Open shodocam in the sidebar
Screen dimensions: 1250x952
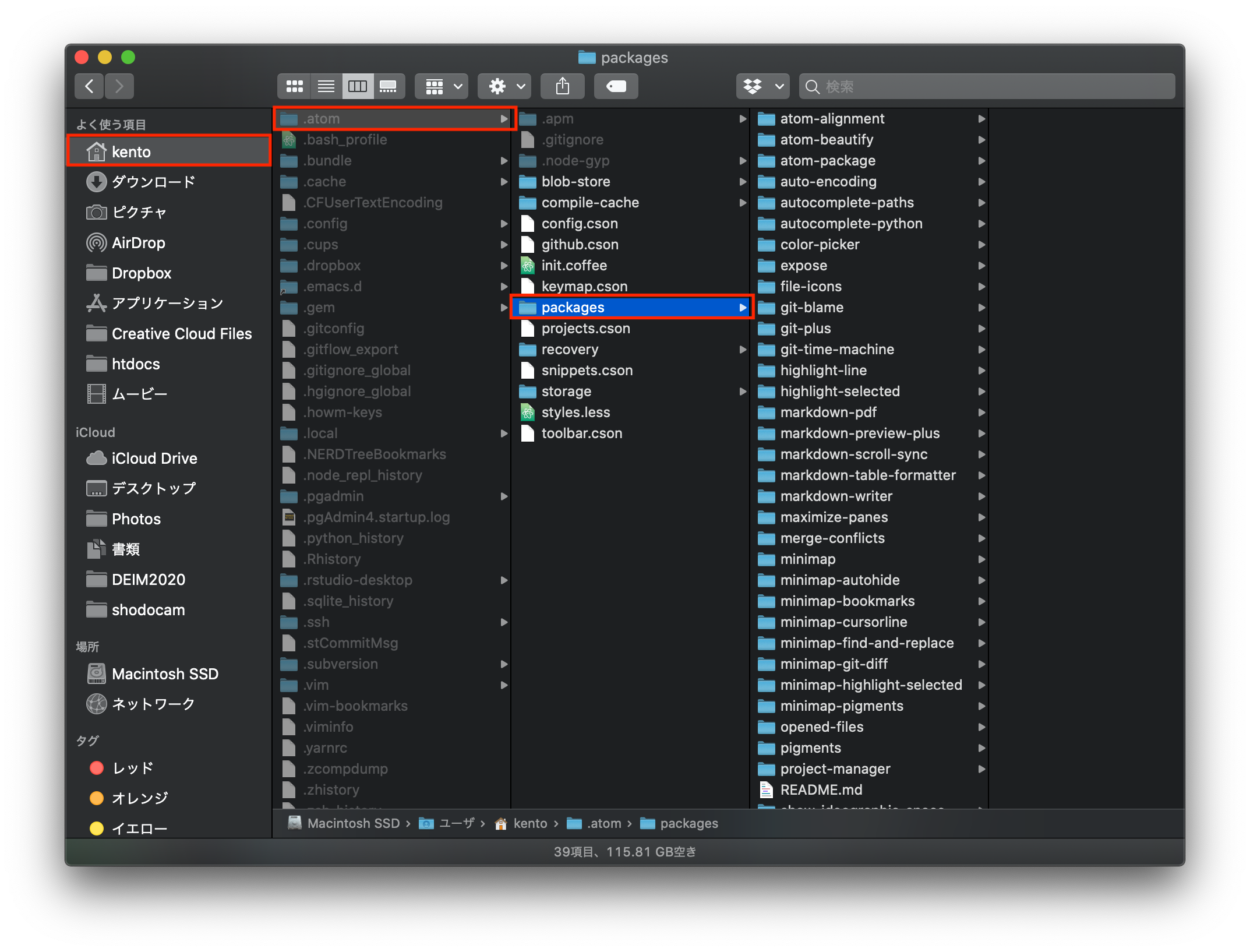[x=169, y=609]
